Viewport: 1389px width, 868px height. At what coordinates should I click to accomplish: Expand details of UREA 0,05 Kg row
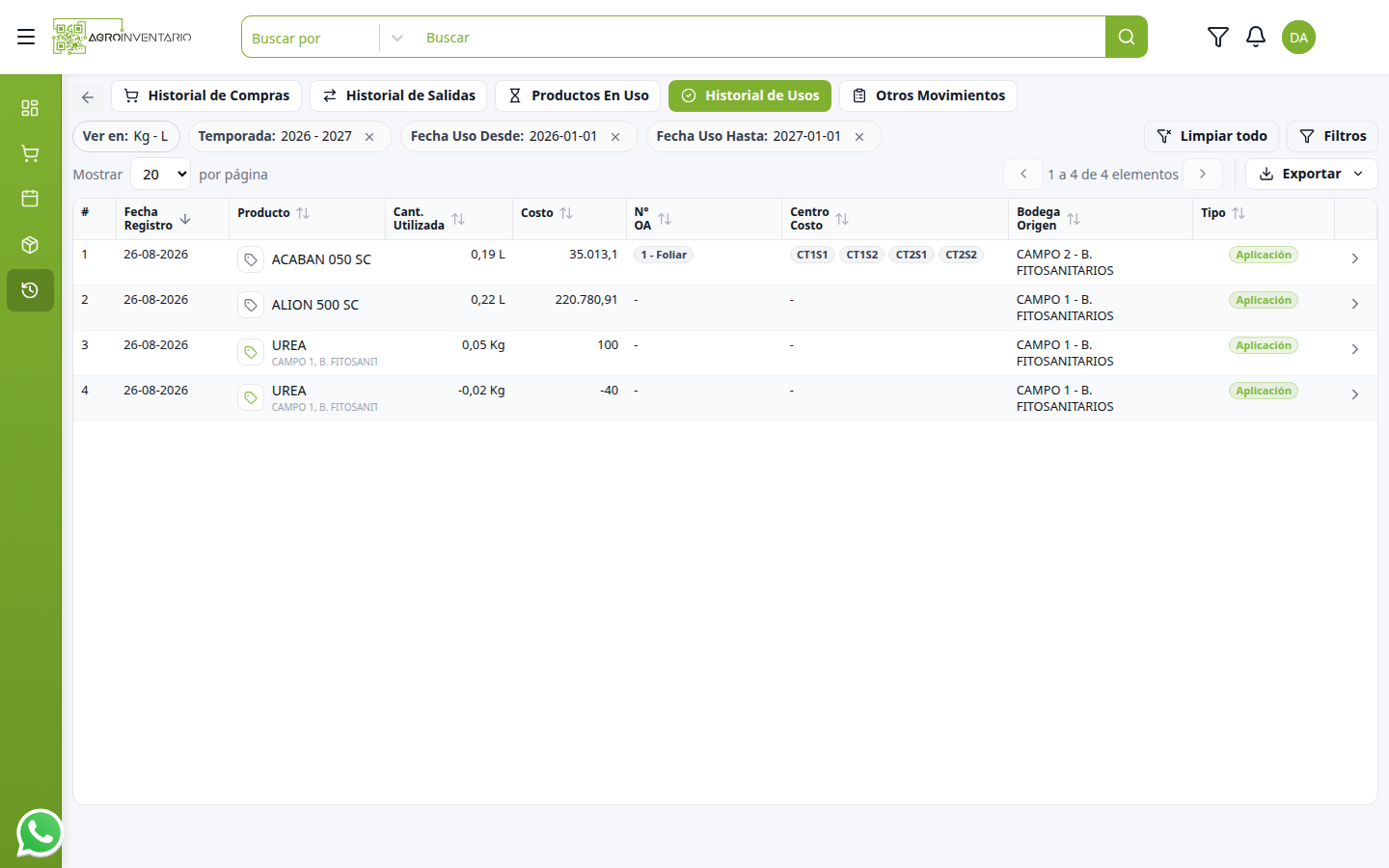(x=1355, y=349)
